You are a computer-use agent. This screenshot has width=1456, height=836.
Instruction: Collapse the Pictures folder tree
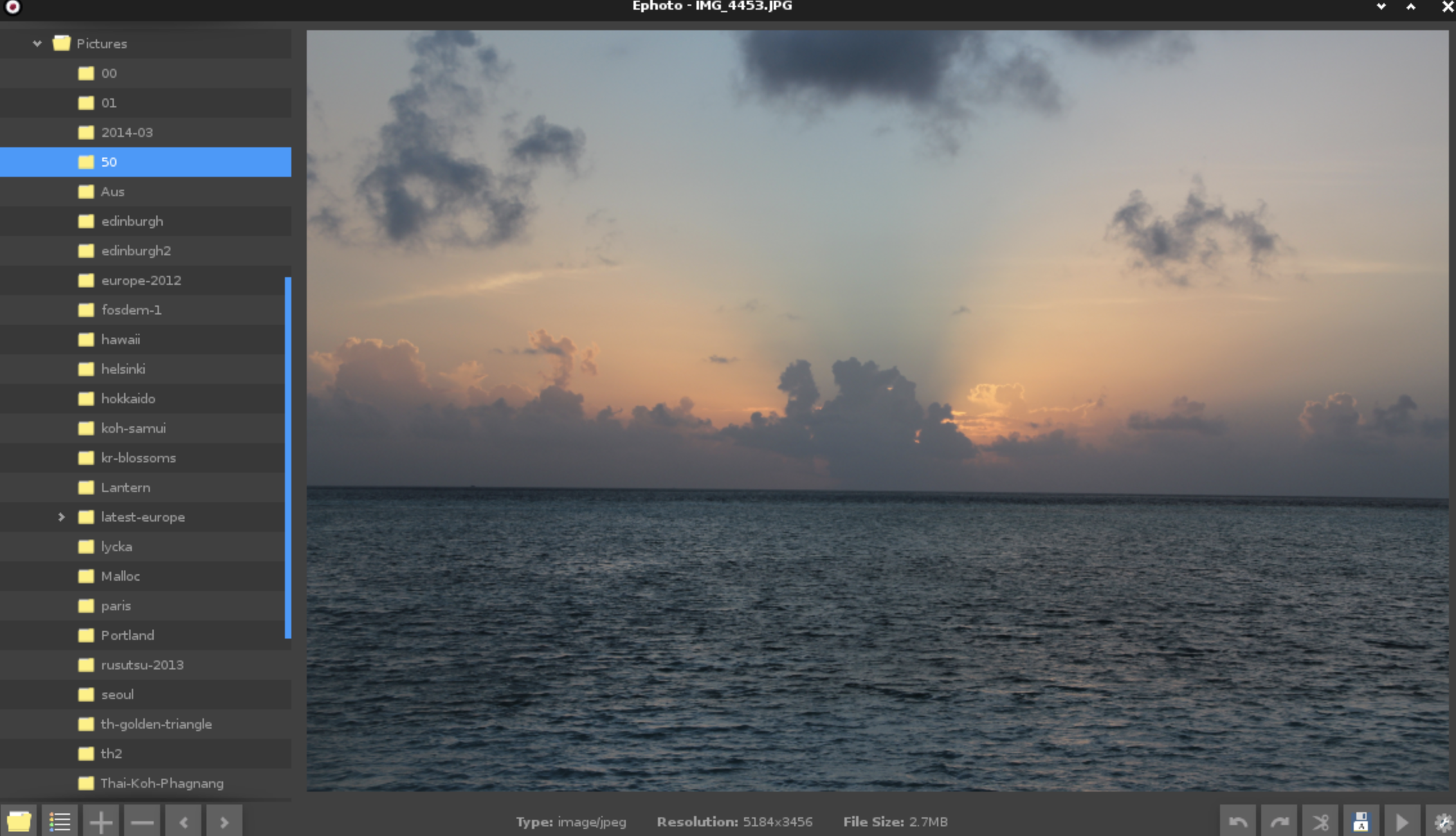[x=37, y=44]
